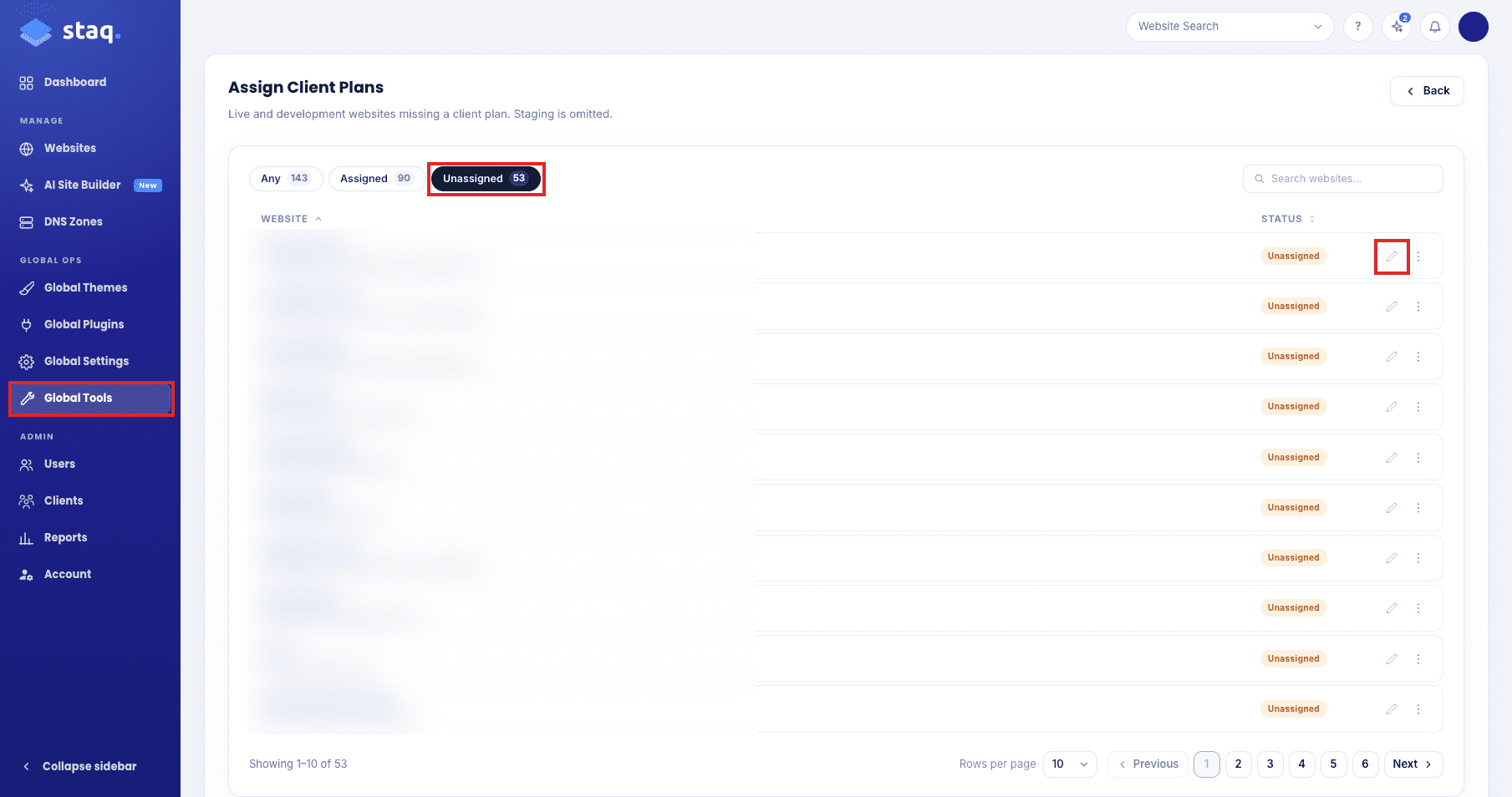1512x797 pixels.
Task: Open the Rows per page dropdown
Action: pos(1070,764)
